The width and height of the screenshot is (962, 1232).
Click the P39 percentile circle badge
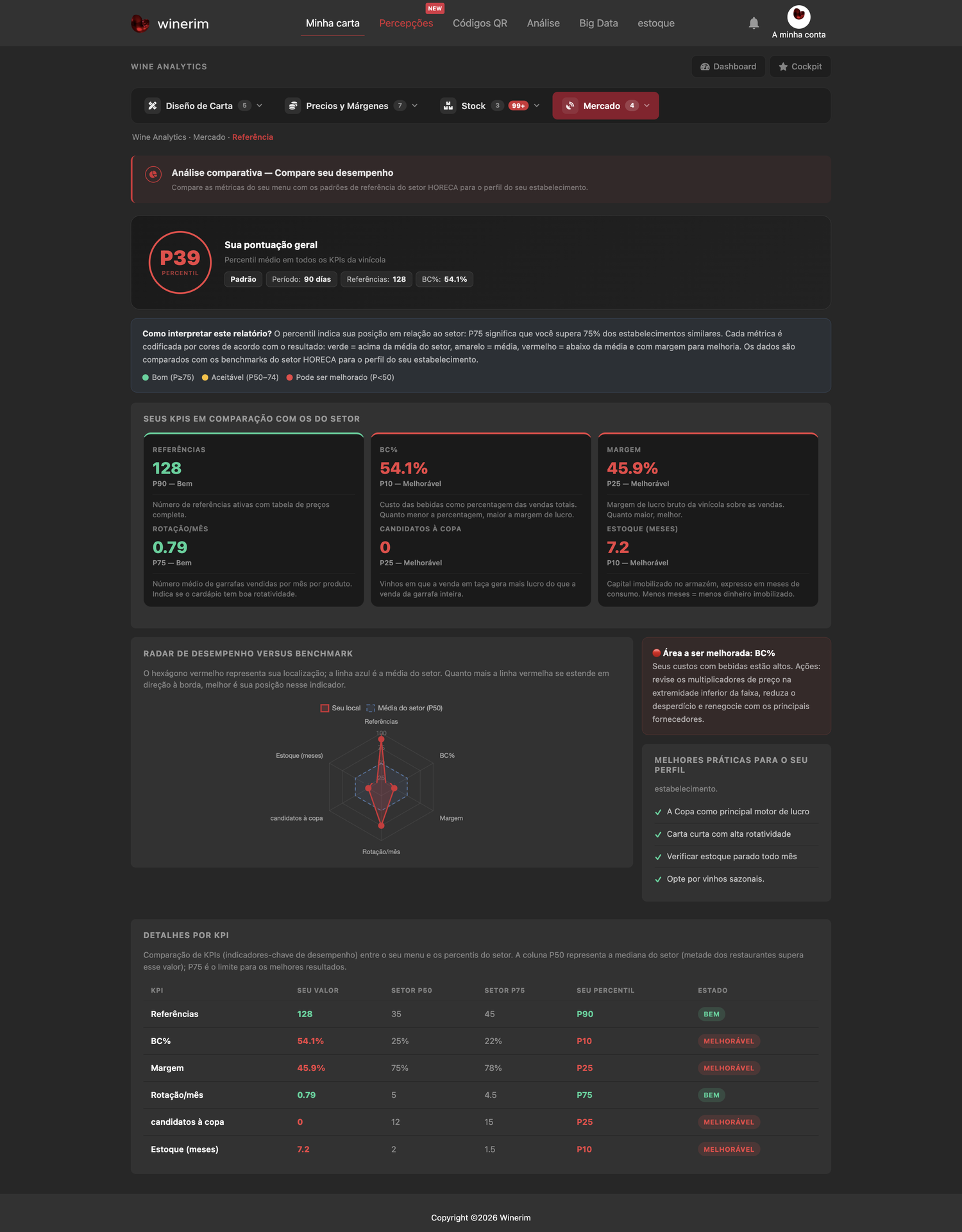coord(180,262)
